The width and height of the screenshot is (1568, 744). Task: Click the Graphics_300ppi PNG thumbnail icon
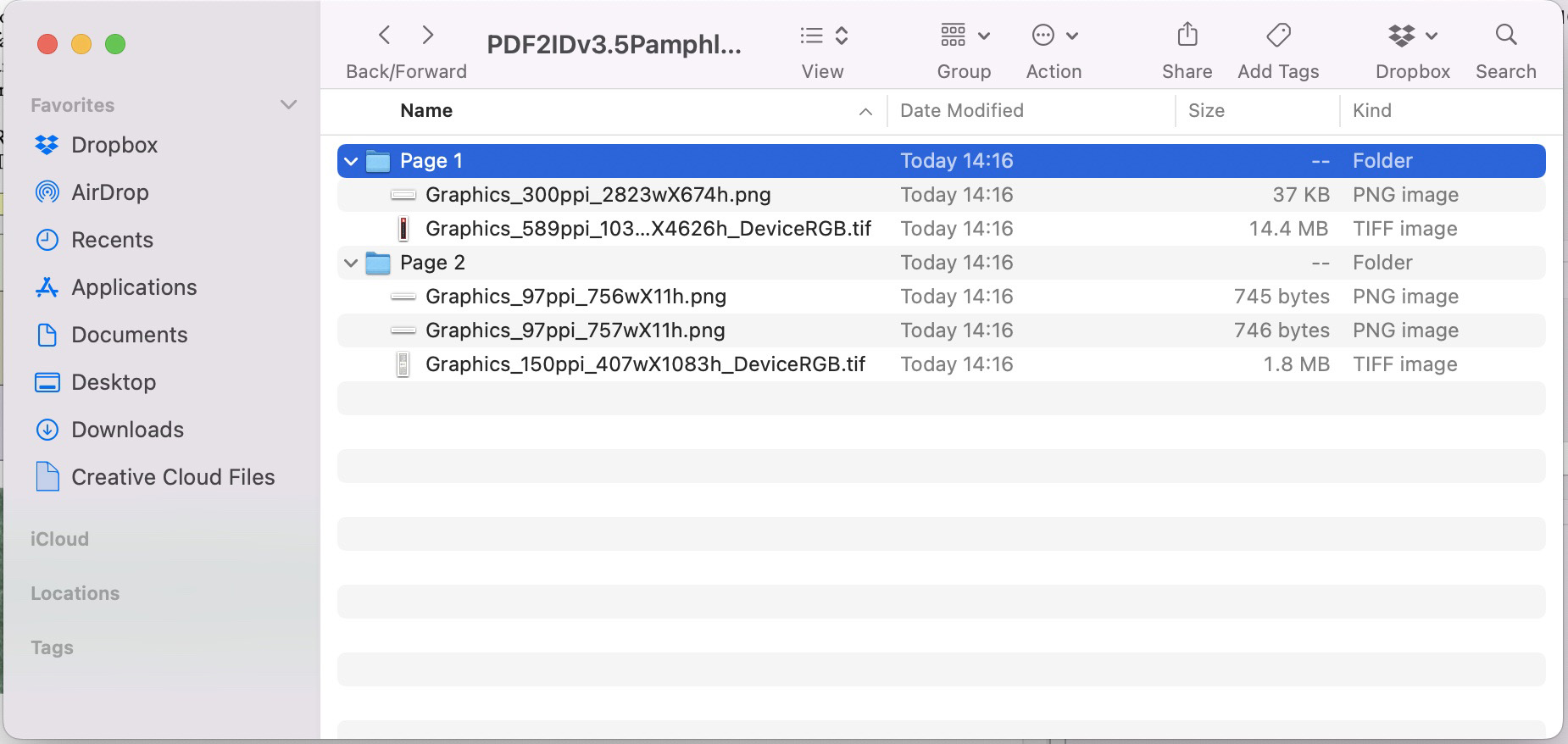click(x=403, y=195)
